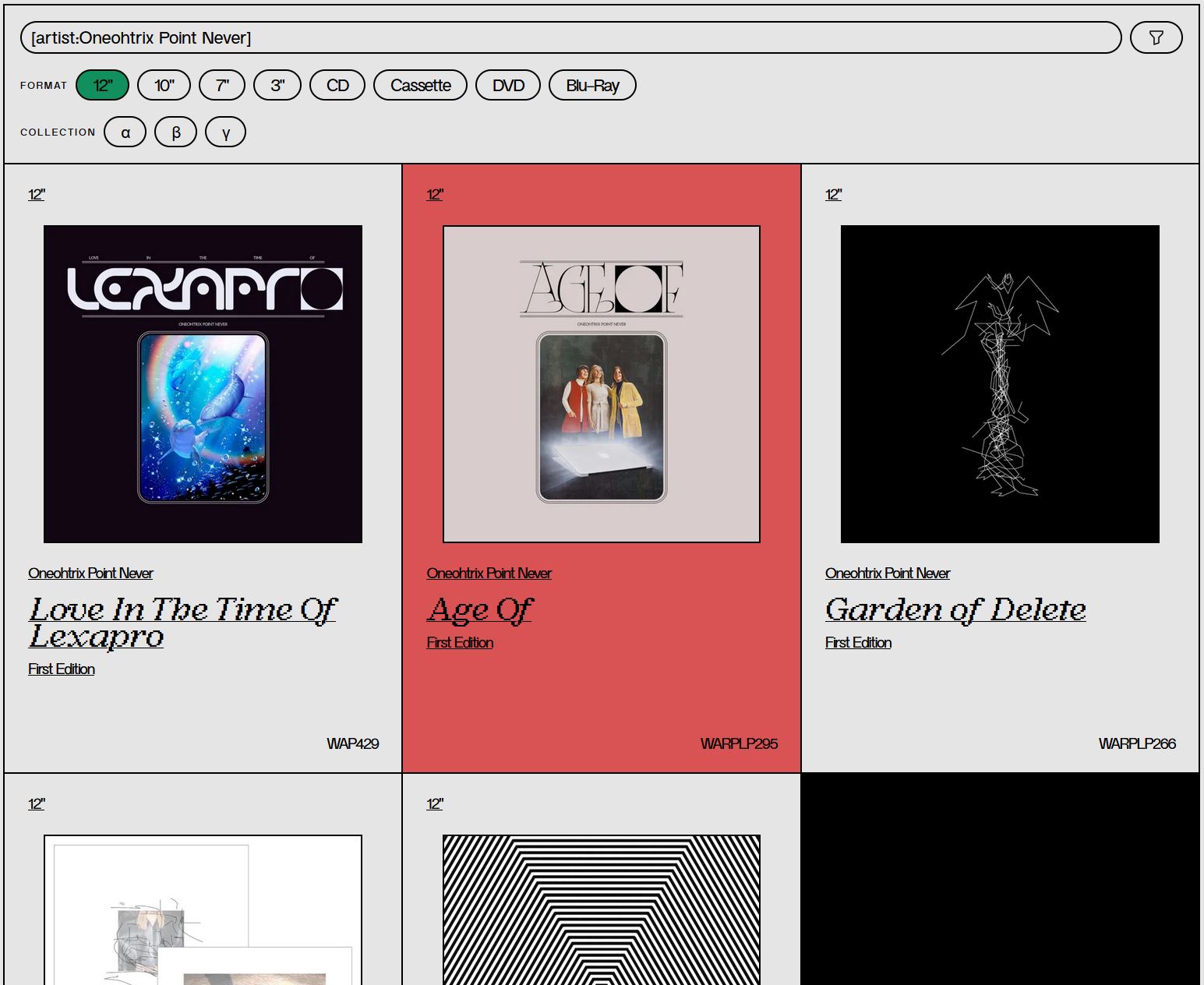Select the gamma collection filter
Screen dimensions: 1204x985
(225, 132)
